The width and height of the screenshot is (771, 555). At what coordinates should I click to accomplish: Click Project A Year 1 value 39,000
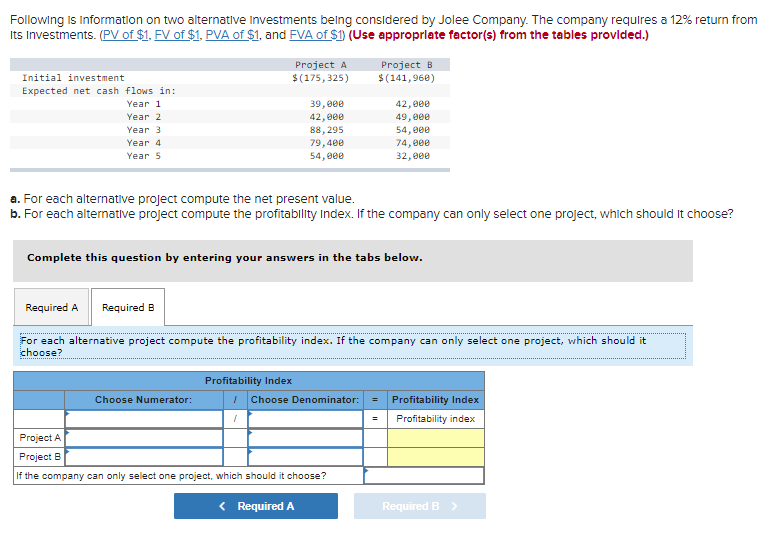(x=326, y=104)
